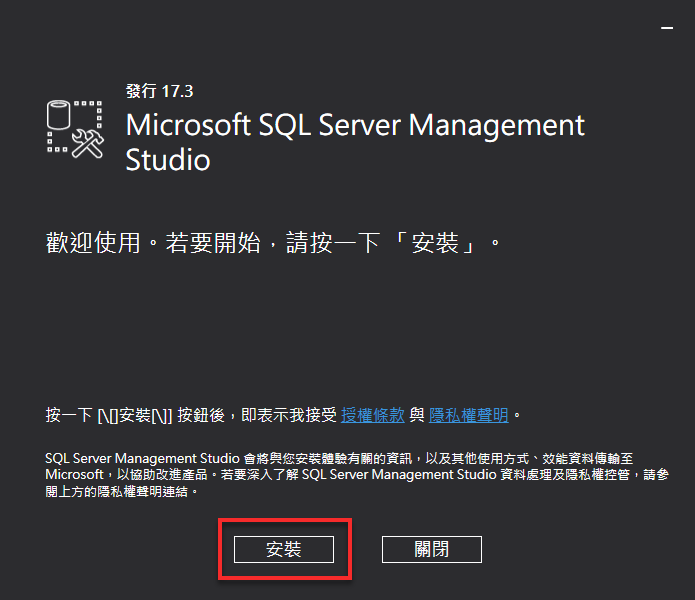The image size is (695, 600).
Task: Click the 關閉 close button
Action: click(432, 549)
